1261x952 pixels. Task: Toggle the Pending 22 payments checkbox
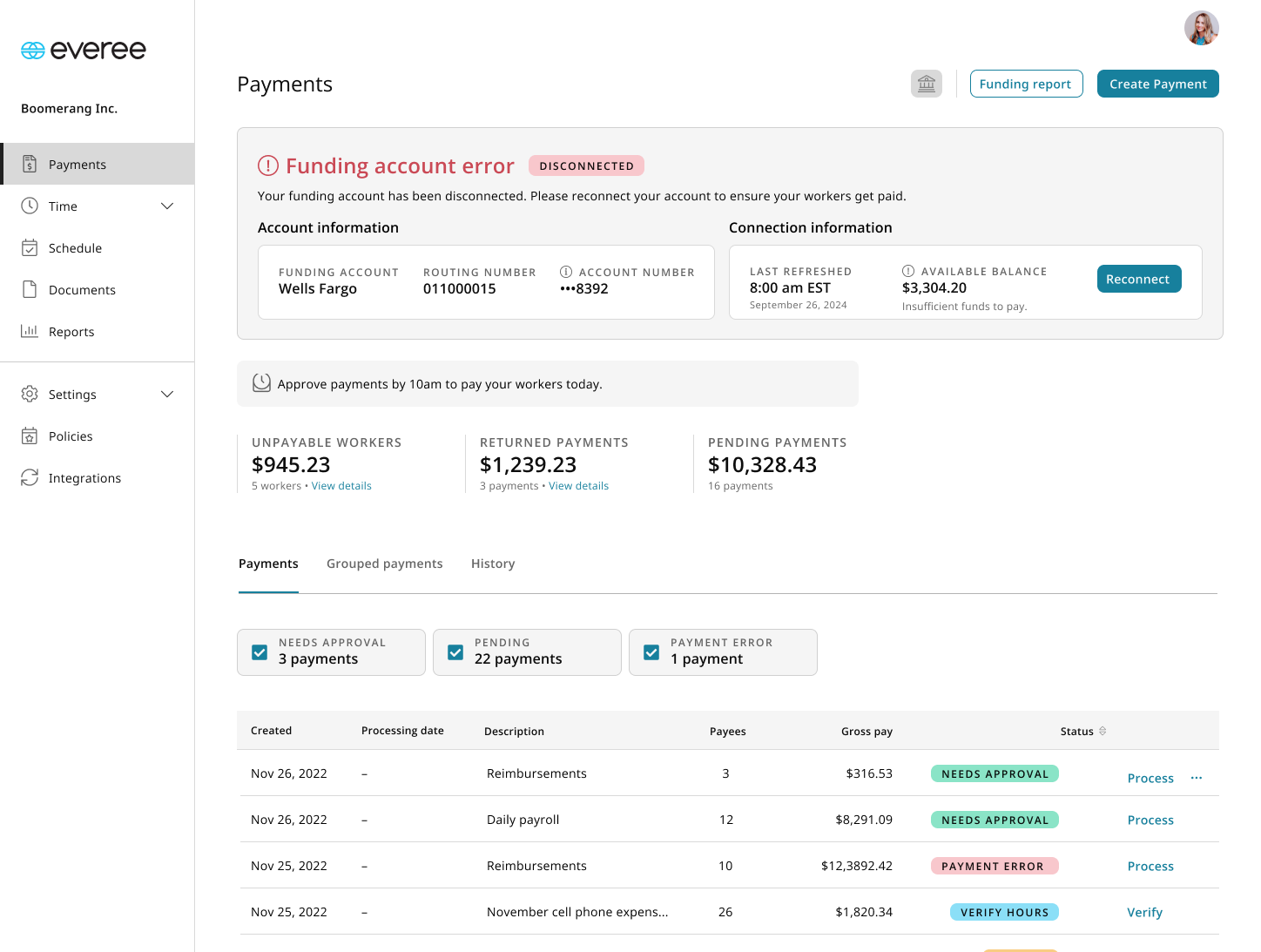click(455, 652)
